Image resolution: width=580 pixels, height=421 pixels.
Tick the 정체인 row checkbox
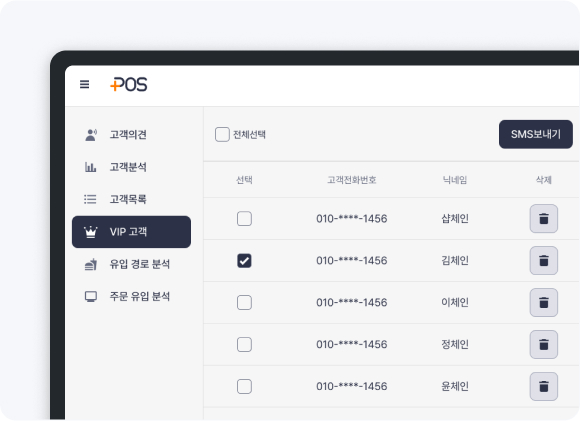pos(244,344)
